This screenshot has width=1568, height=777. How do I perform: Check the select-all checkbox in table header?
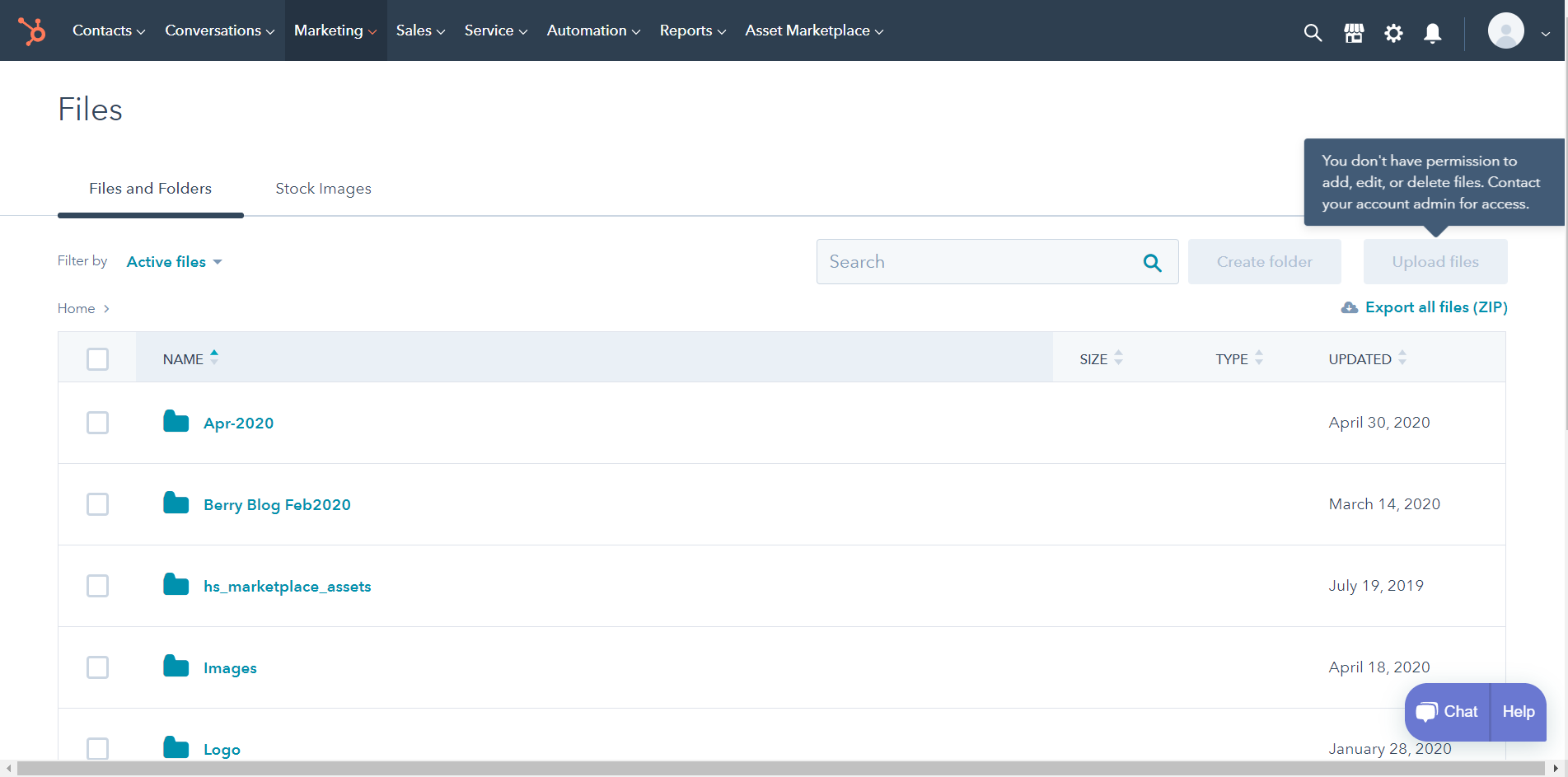[x=97, y=358]
